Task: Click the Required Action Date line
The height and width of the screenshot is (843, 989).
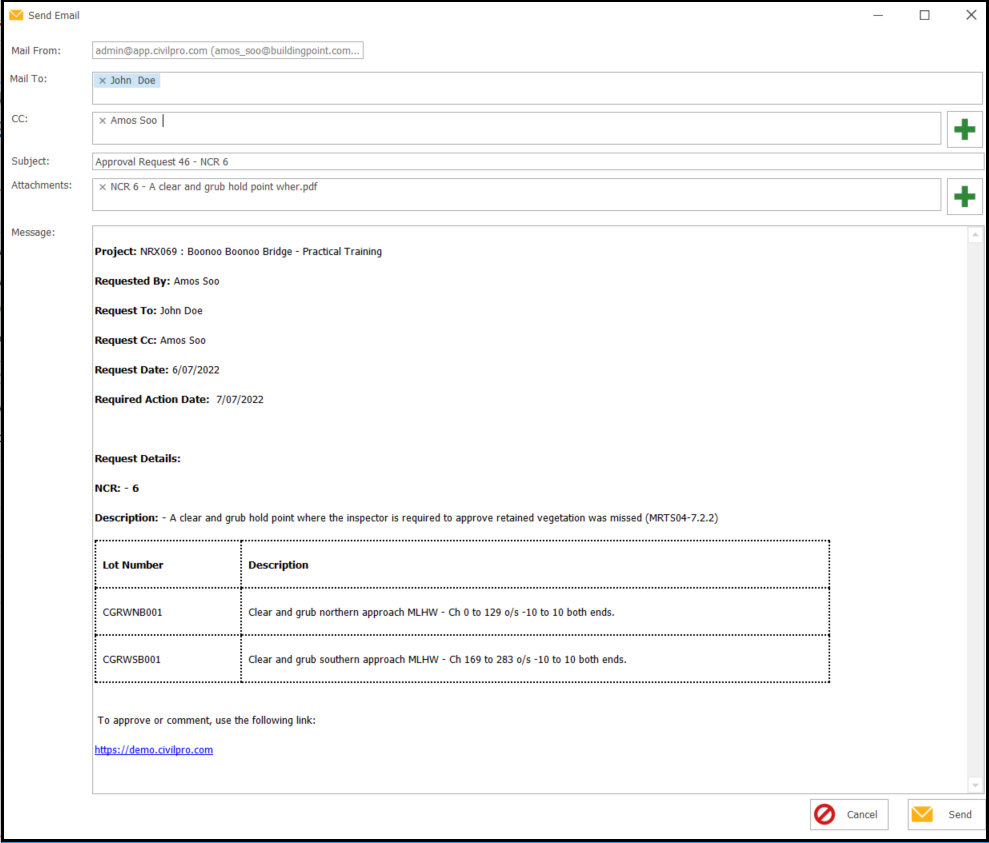Action: point(179,400)
